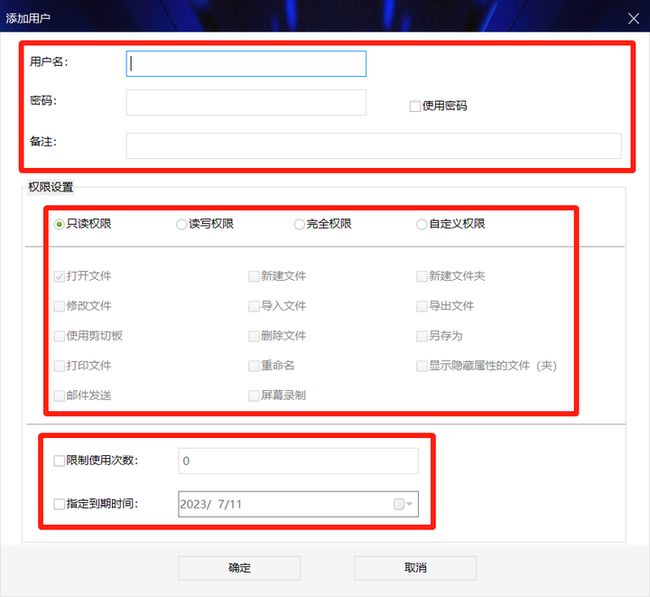Screen dimensions: 650x597
Task: Toggle the 导入文件 checkbox
Action: click(x=254, y=306)
